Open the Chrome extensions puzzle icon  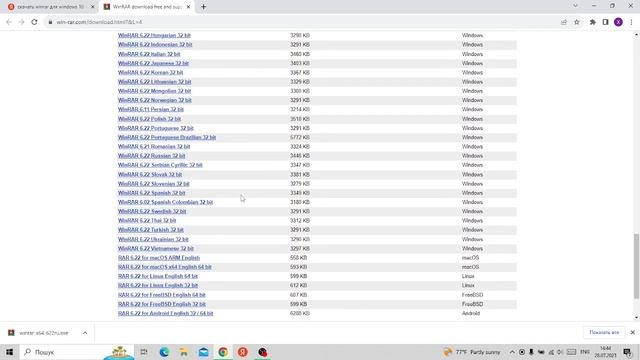[x=593, y=22]
